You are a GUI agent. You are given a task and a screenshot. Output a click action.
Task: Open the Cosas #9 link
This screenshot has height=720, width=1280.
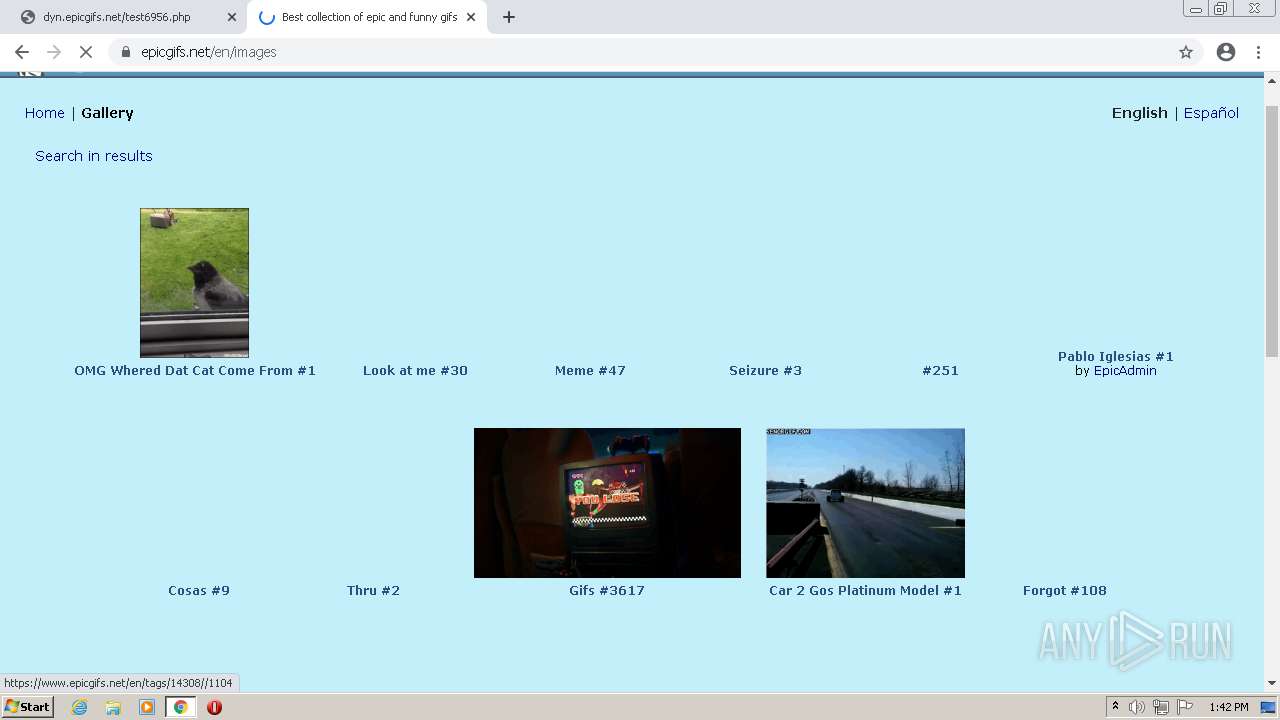[199, 591]
